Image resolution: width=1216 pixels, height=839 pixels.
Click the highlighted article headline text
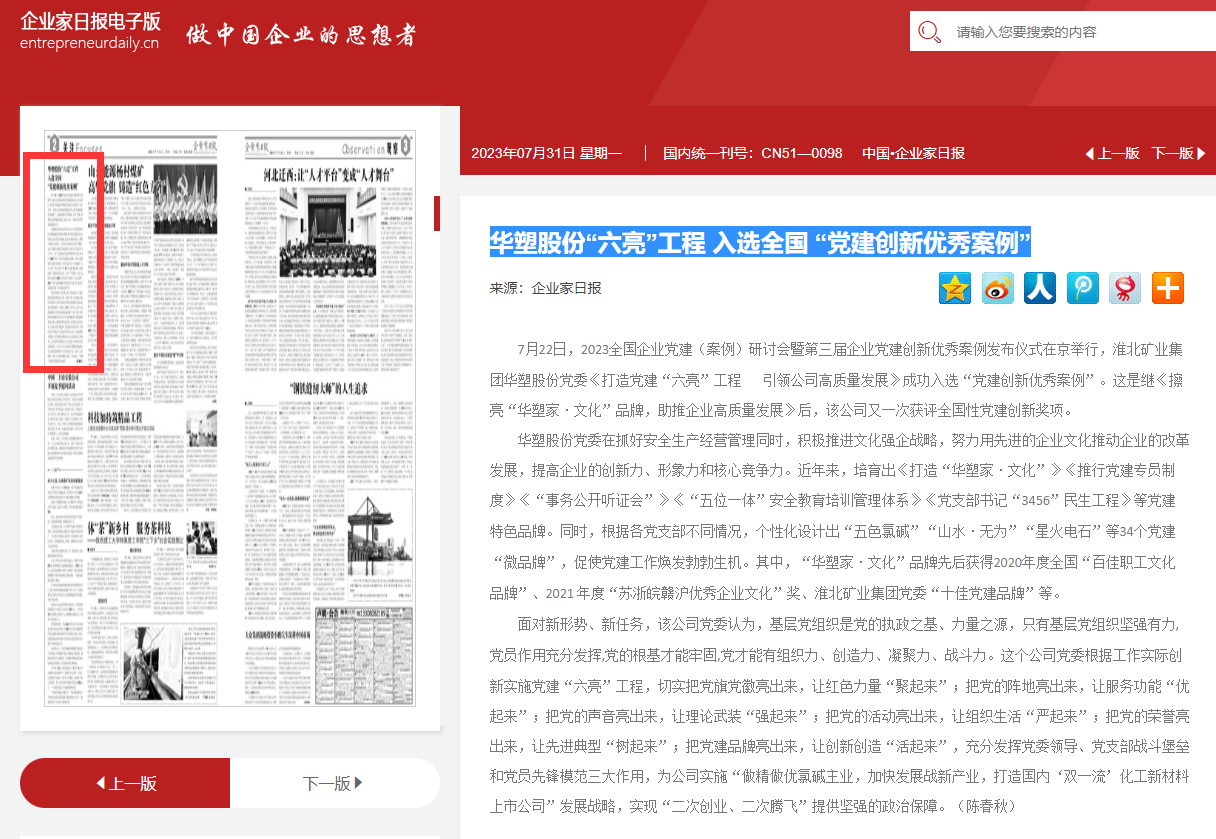click(760, 242)
